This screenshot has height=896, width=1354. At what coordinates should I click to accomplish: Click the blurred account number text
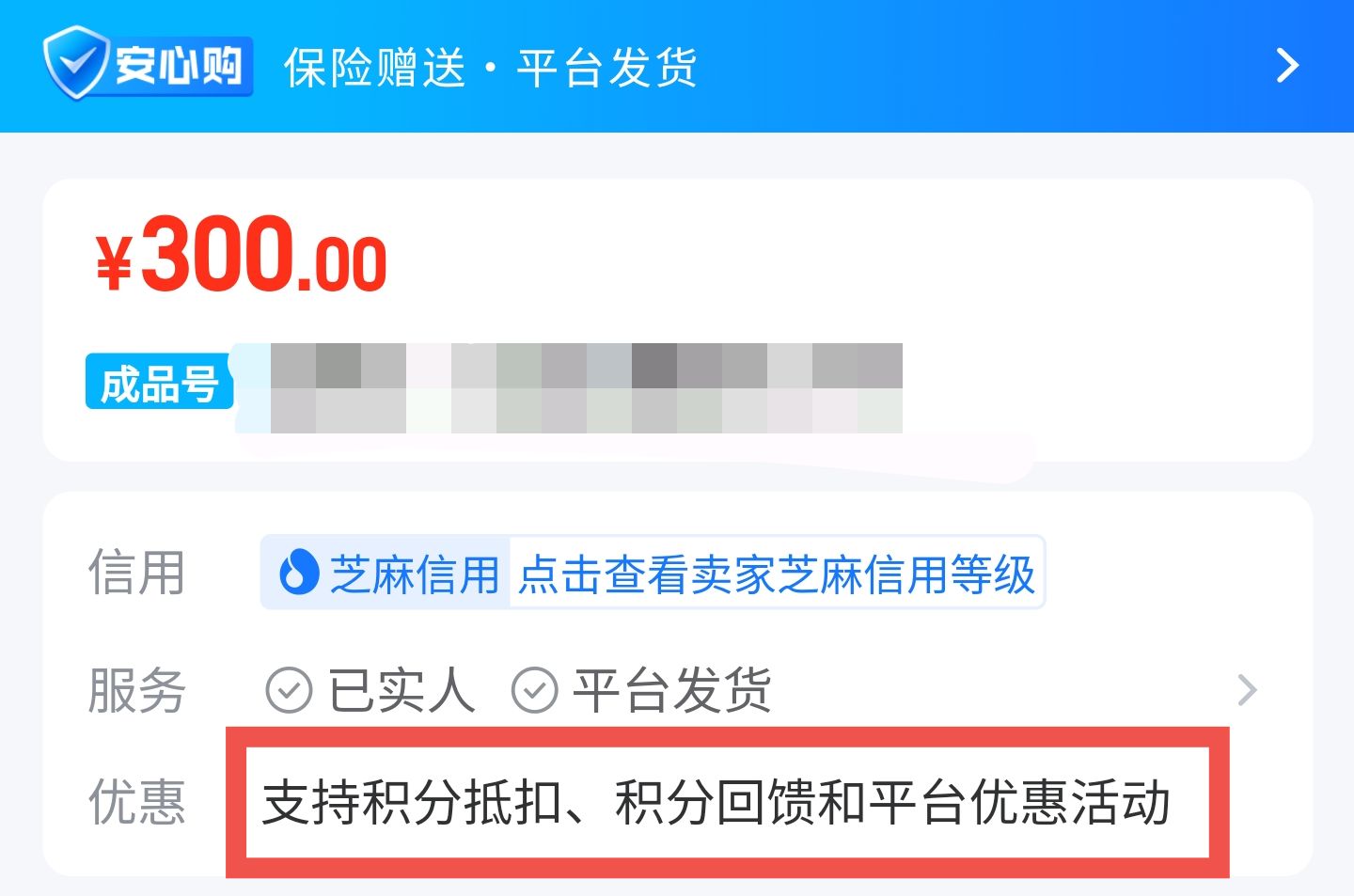(x=586, y=388)
